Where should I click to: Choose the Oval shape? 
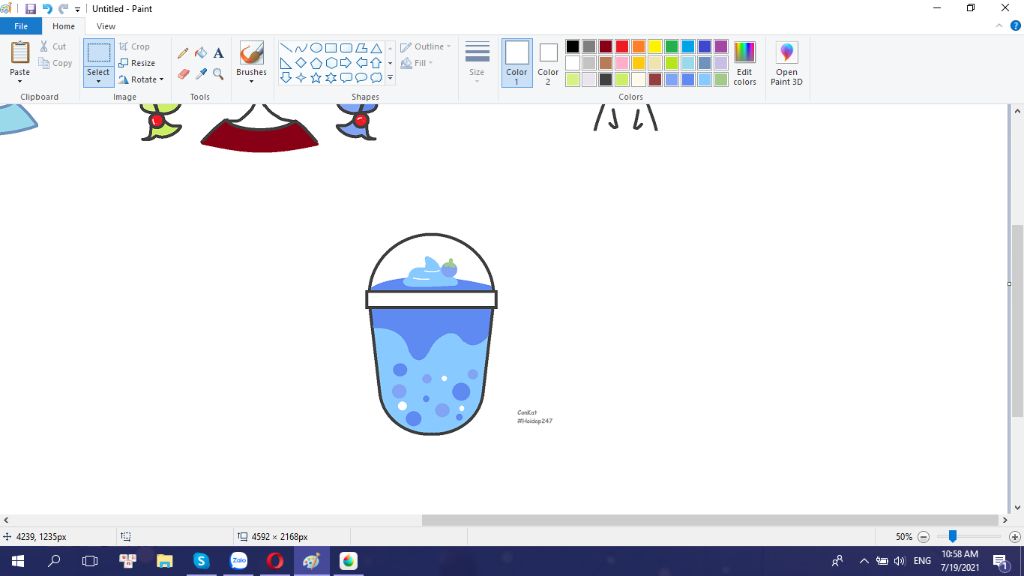pyautogui.click(x=315, y=48)
